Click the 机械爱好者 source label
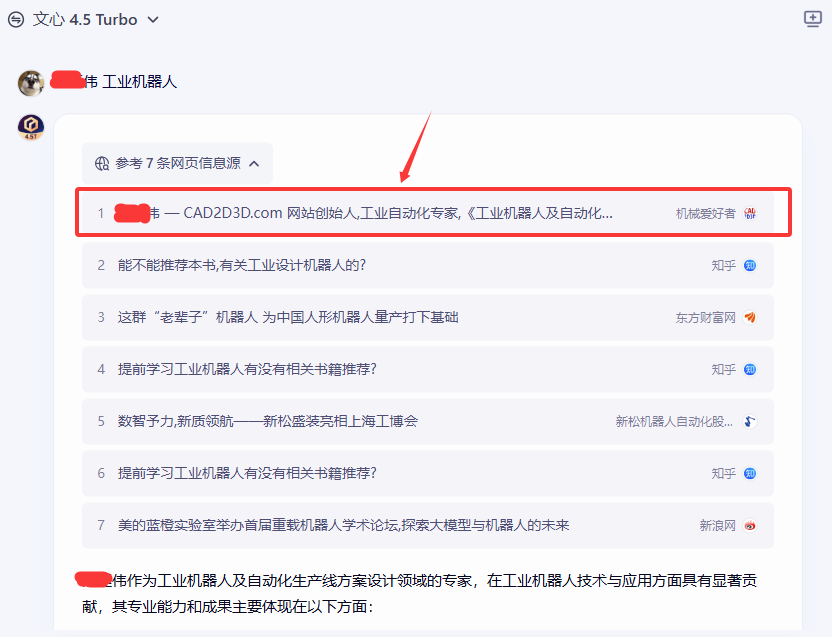Screen dimensions: 832x637 (x=705, y=214)
